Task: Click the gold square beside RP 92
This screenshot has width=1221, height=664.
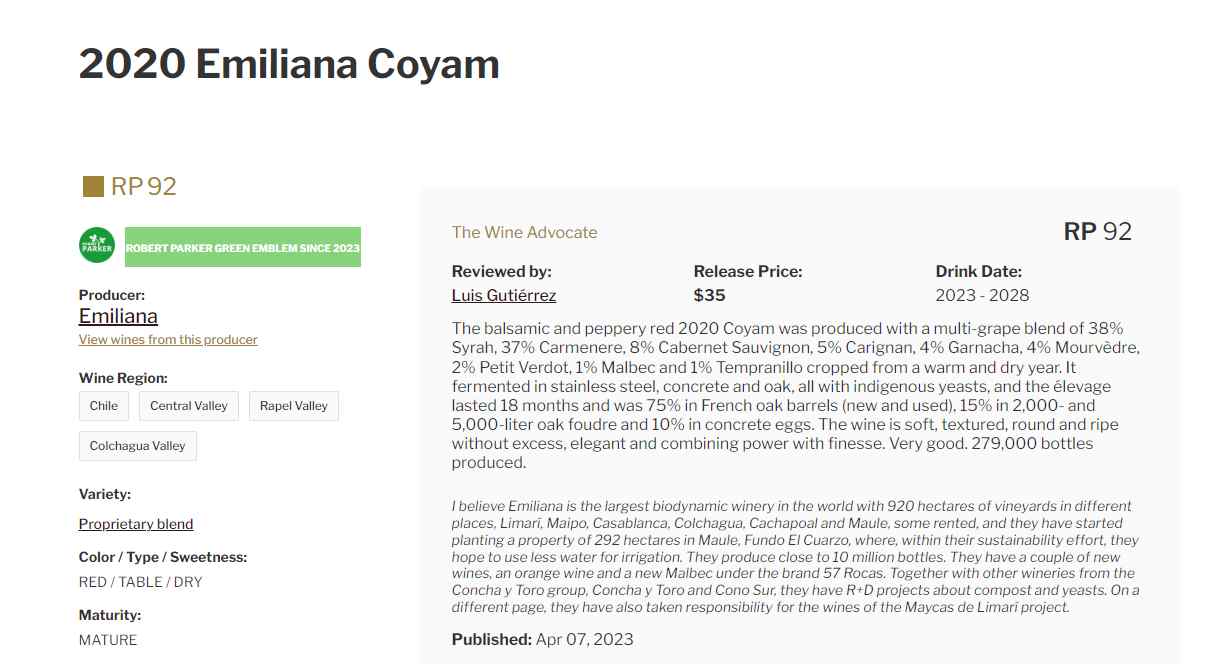Action: pos(93,187)
